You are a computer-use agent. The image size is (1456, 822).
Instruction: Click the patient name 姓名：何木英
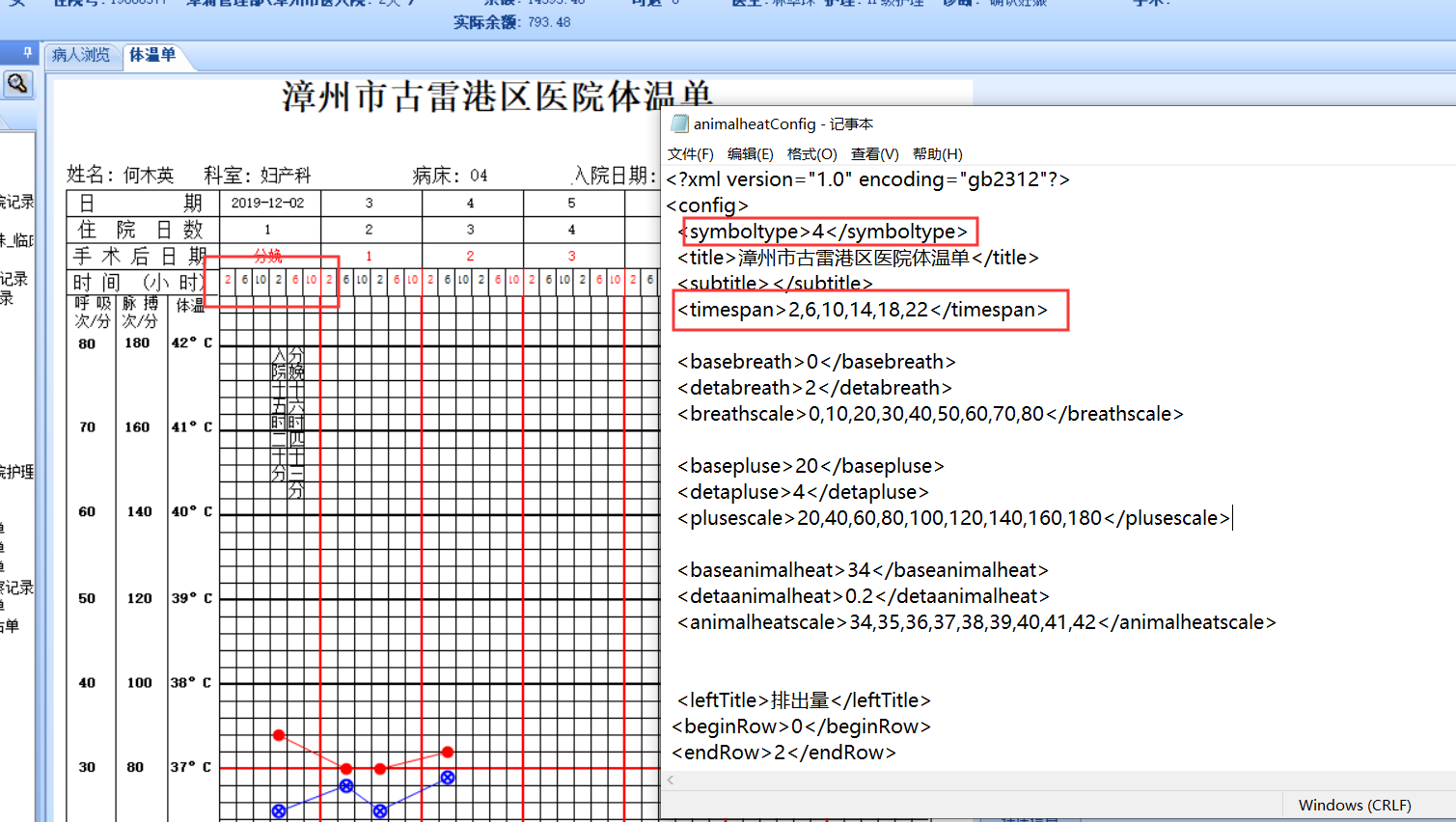pos(121,175)
